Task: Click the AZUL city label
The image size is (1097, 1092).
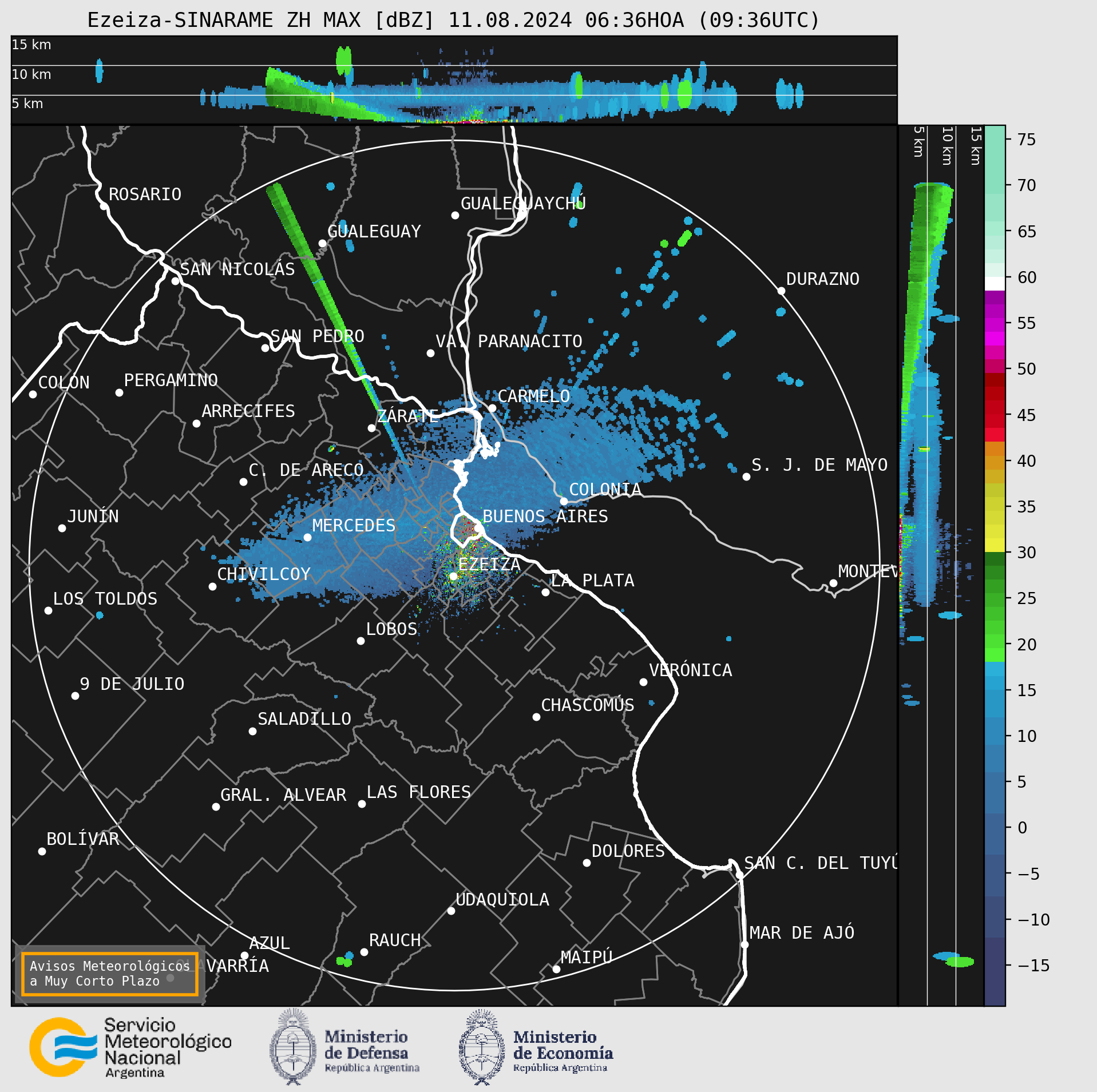Action: click(x=270, y=943)
